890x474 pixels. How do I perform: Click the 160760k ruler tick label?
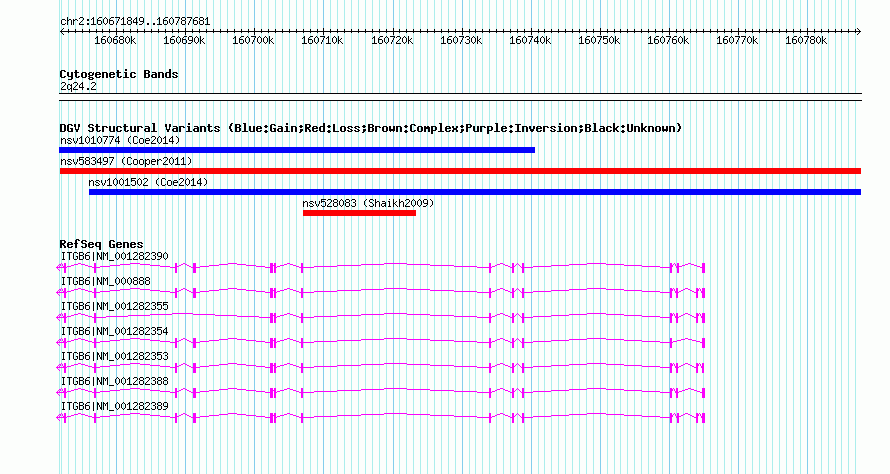669,41
